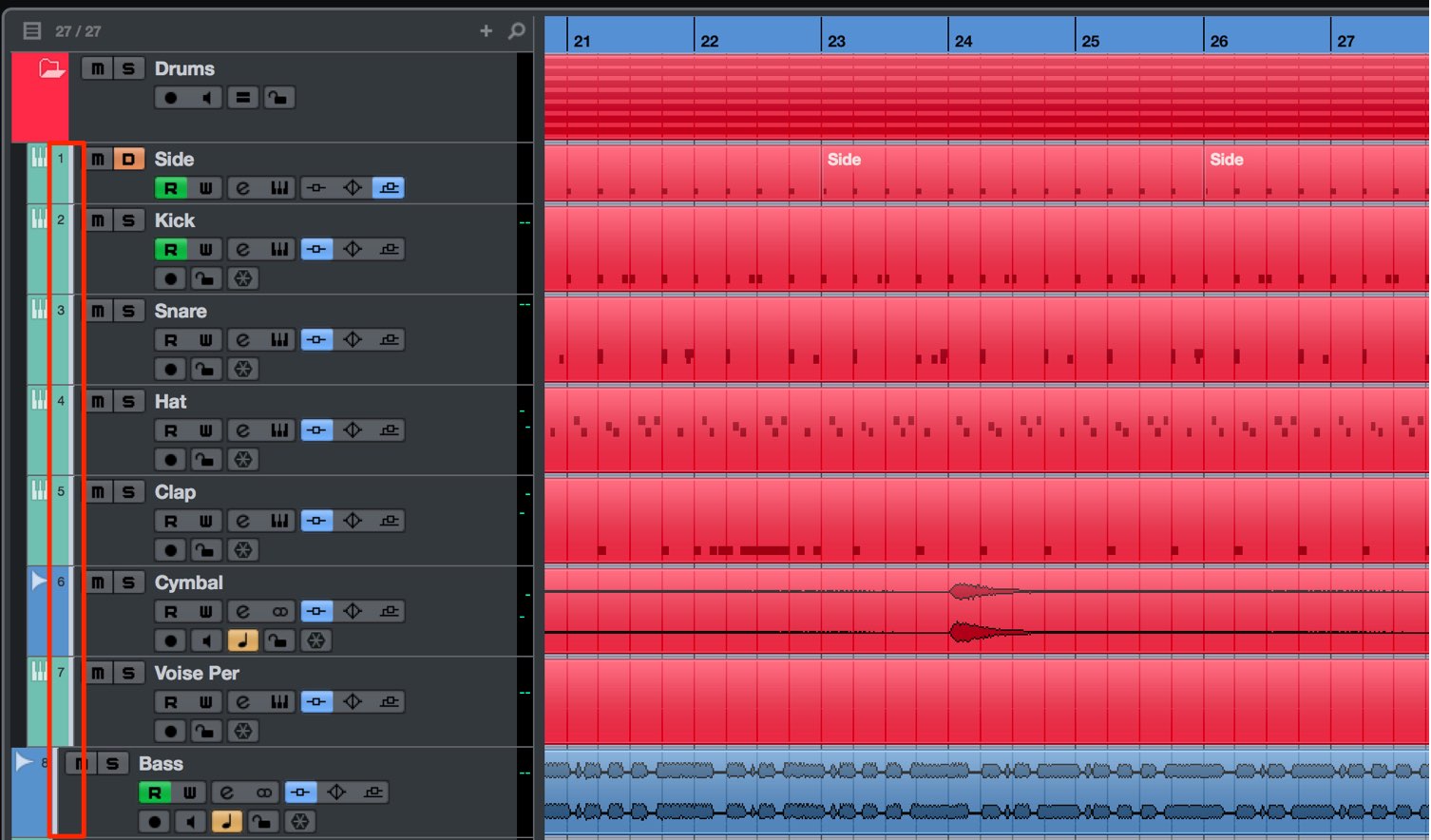This screenshot has width=1431, height=840.
Task: Collapse the Drums folder track icon
Action: (x=51, y=68)
